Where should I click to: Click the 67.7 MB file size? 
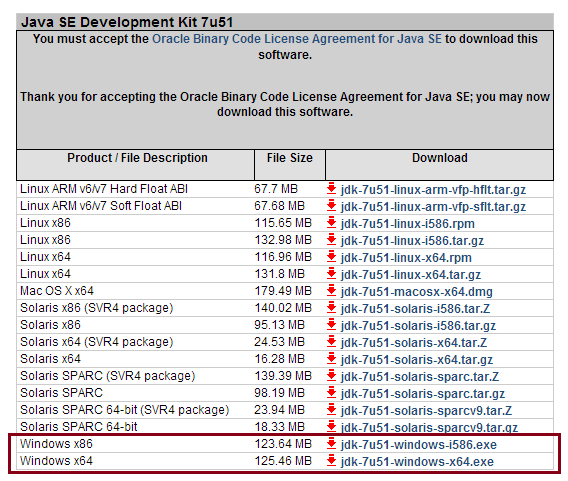pyautogui.click(x=276, y=189)
